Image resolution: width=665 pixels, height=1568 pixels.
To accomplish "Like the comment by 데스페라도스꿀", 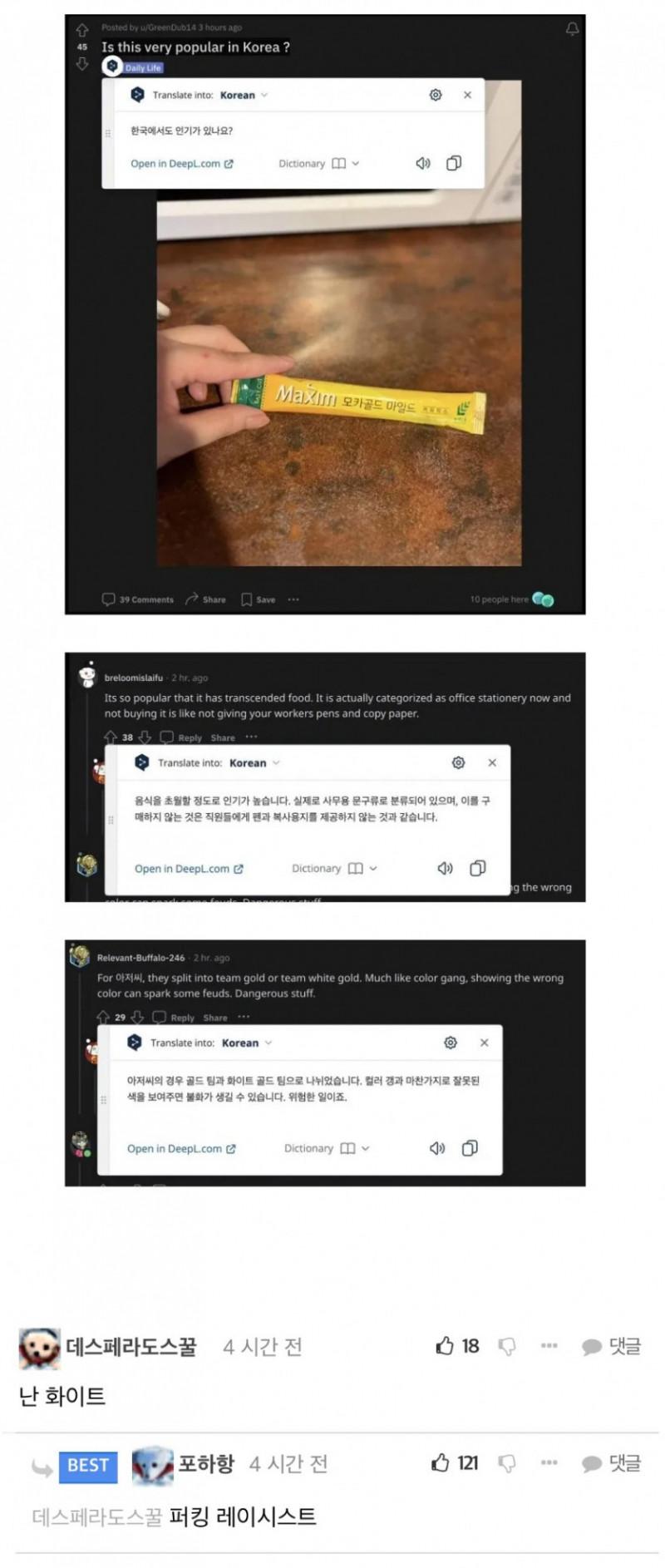I will [x=445, y=1346].
